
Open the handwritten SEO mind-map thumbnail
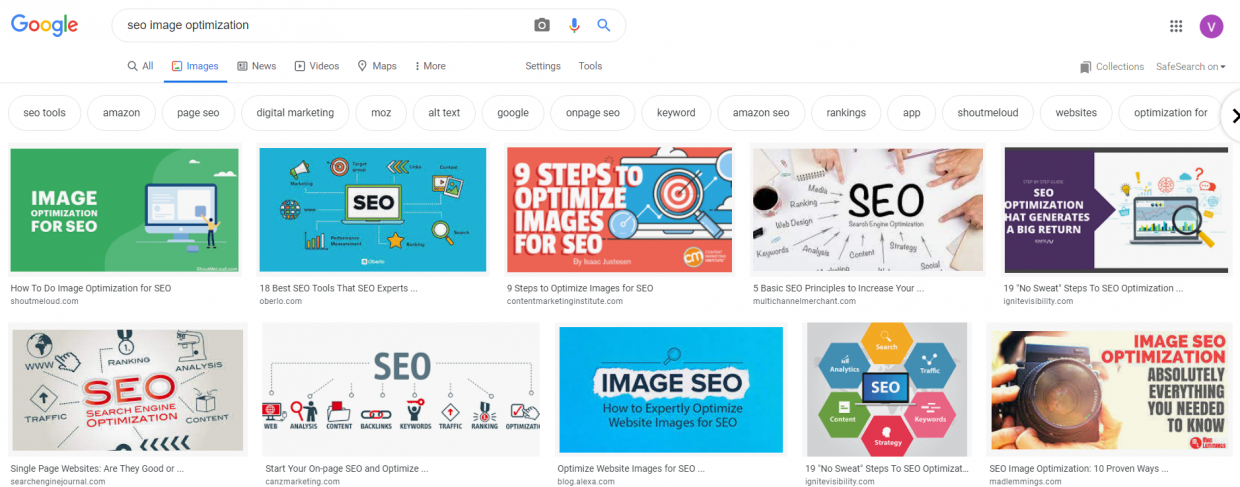(x=868, y=210)
